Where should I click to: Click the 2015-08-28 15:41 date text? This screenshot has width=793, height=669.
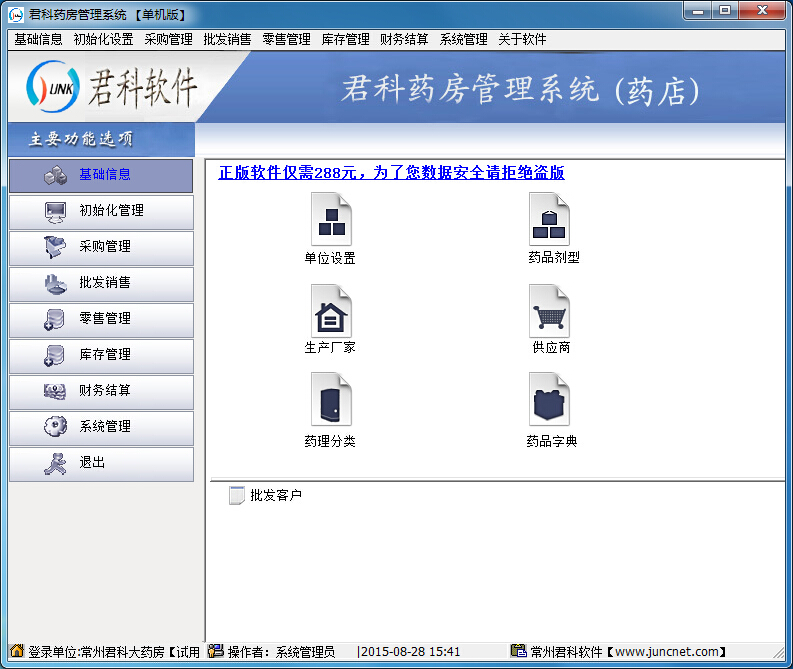pyautogui.click(x=411, y=652)
